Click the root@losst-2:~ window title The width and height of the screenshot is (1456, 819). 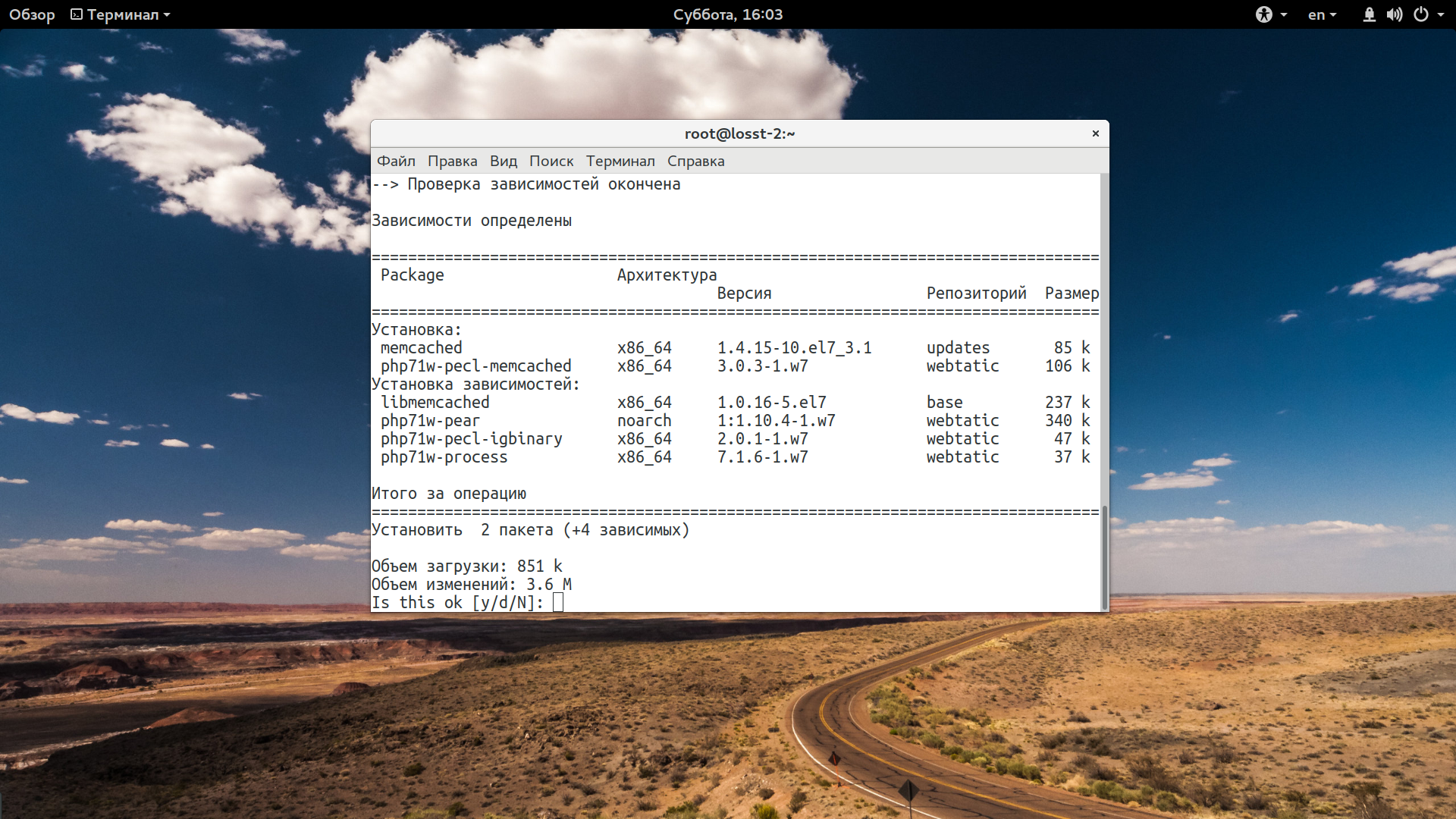739,133
